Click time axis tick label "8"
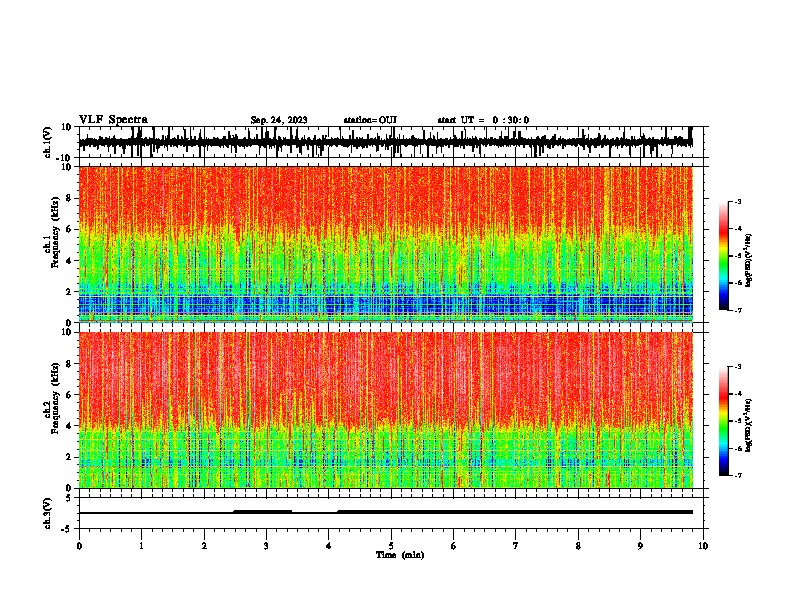The image size is (792, 612). (578, 546)
